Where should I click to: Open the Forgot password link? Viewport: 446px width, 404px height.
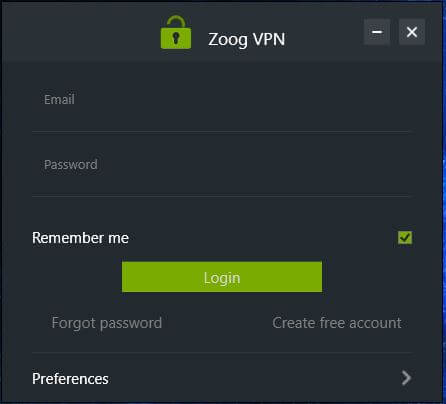pyautogui.click(x=107, y=323)
